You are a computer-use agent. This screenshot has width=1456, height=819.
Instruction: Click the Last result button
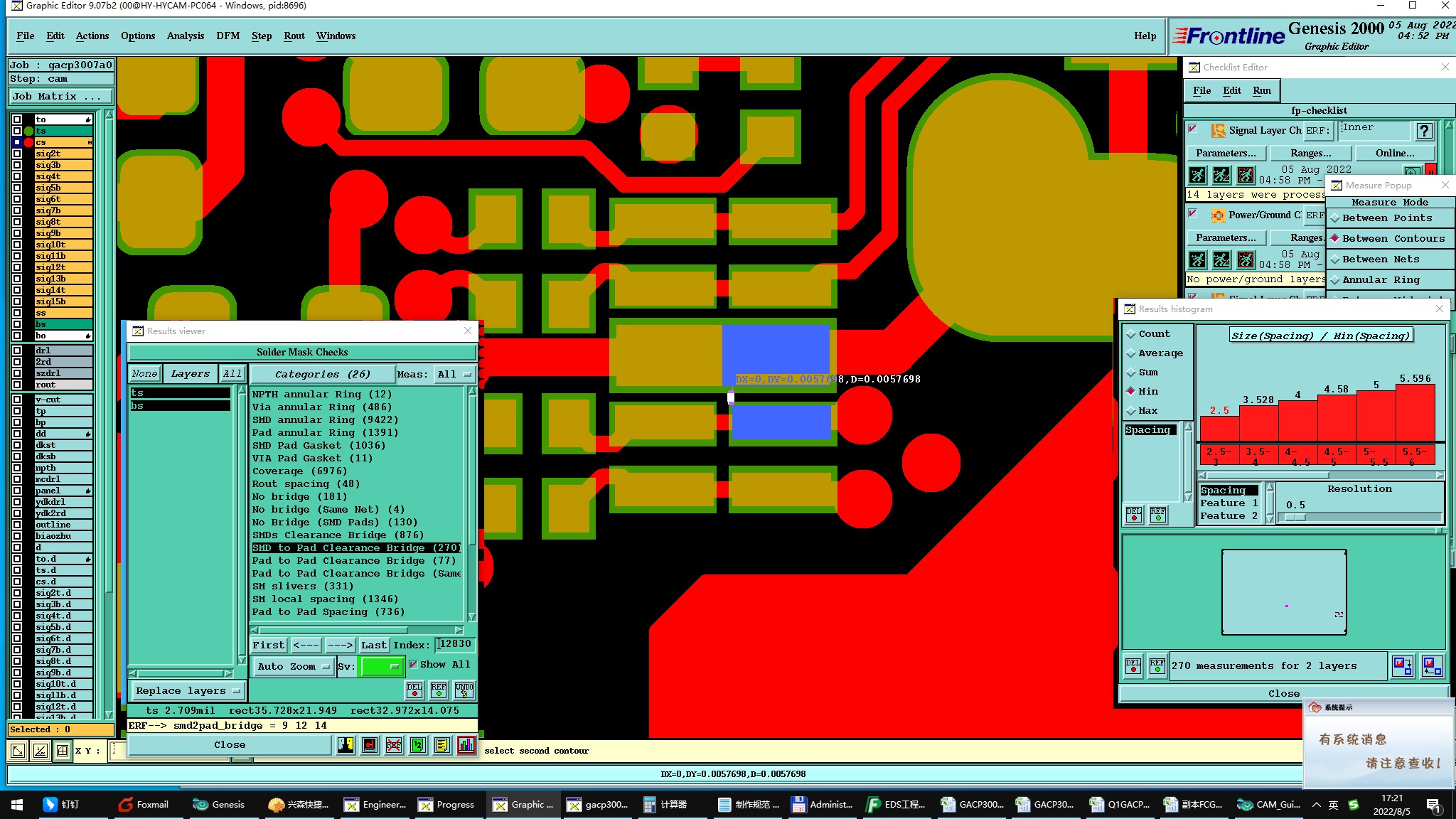pos(373,646)
